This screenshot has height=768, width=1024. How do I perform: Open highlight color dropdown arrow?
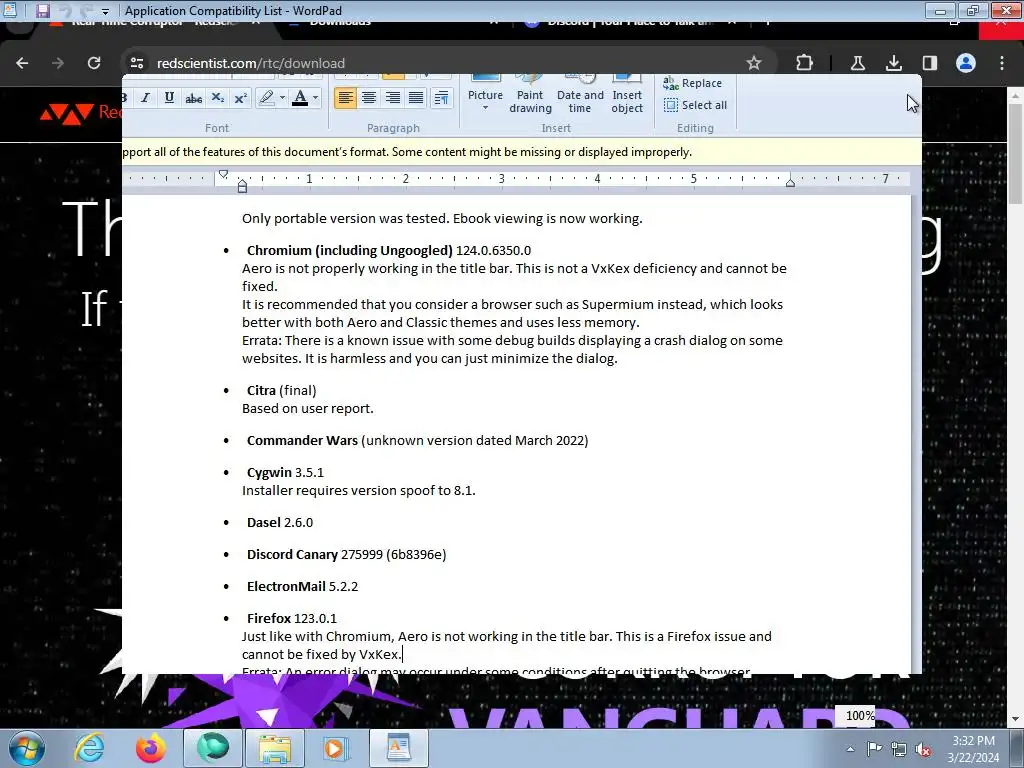[282, 98]
